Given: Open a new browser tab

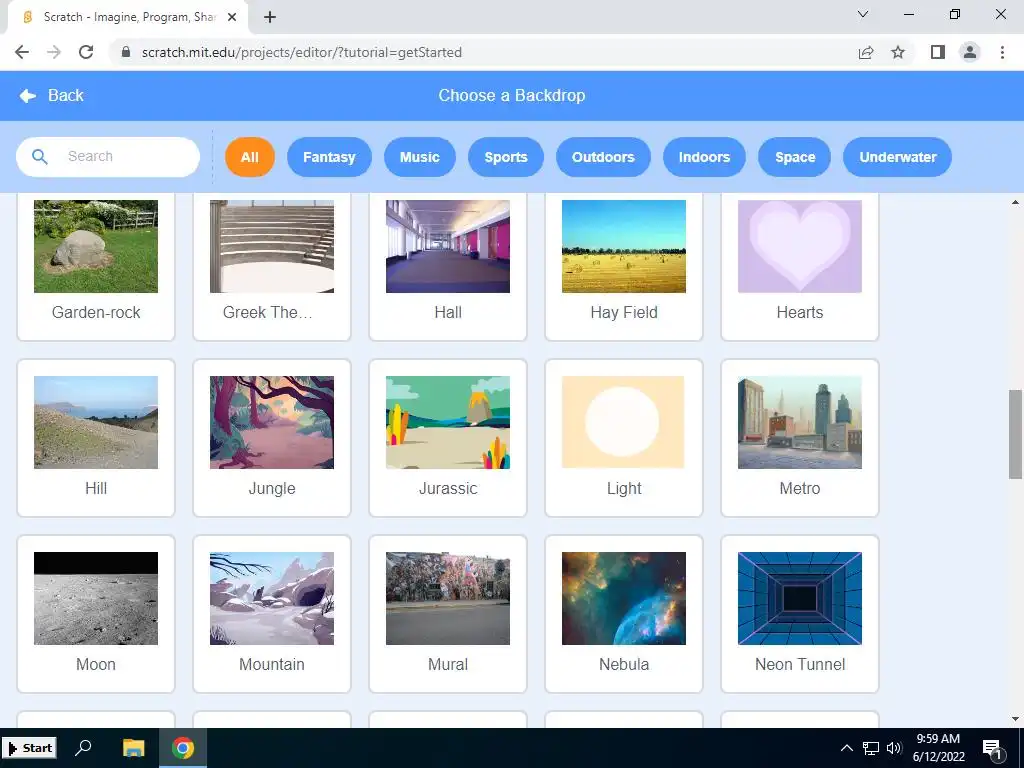Looking at the screenshot, I should (270, 18).
